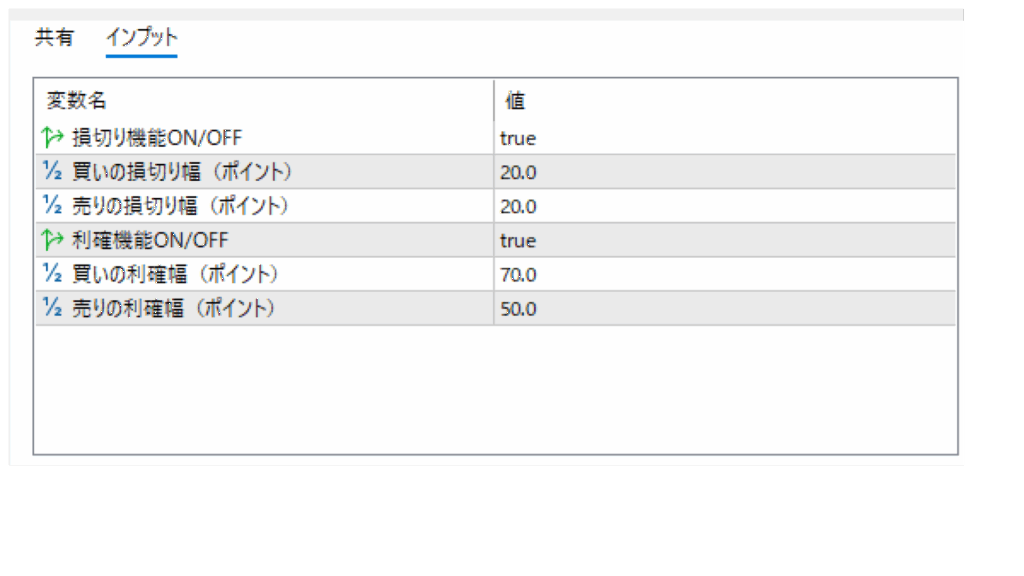
Task: Toggle the 損切り機能ON/OFF true value
Action: point(518,139)
